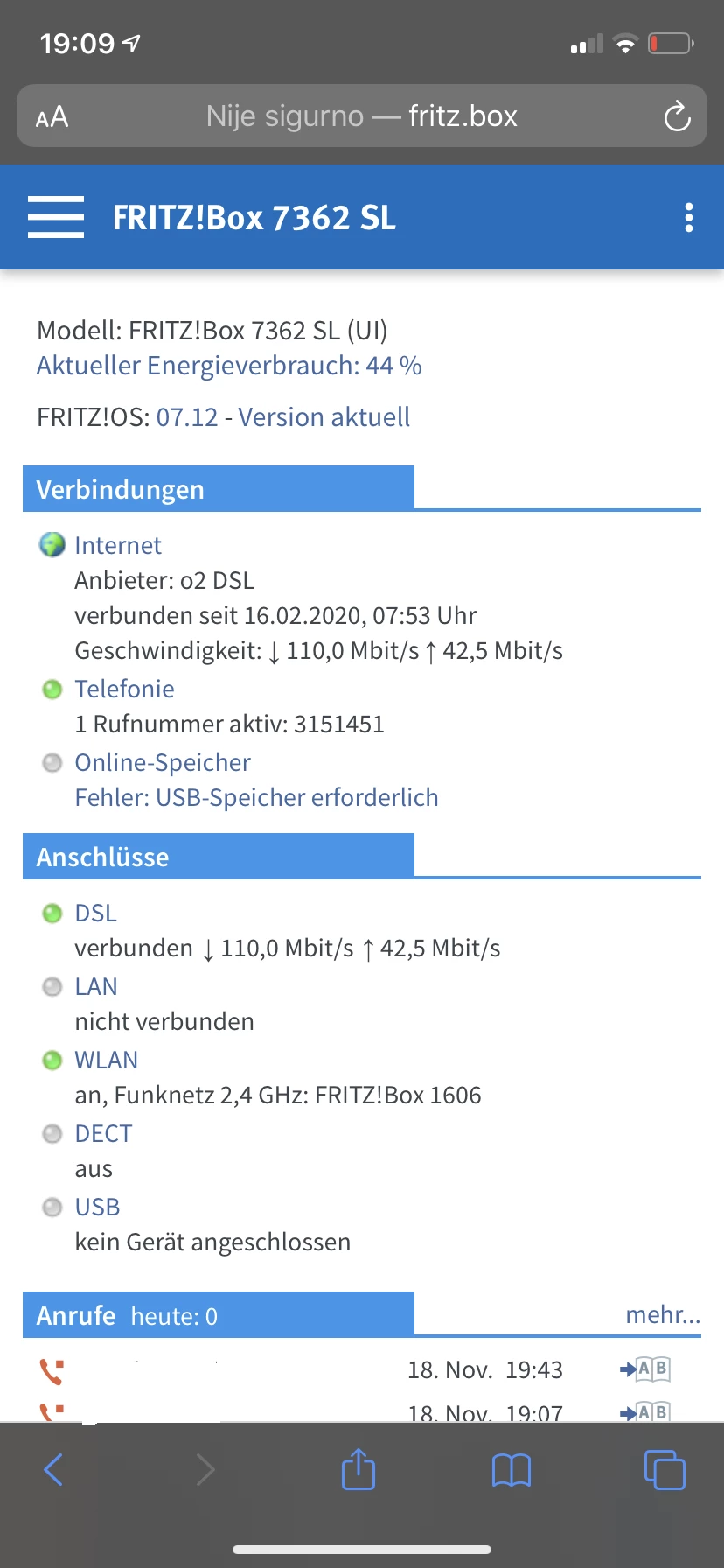This screenshot has width=724, height=1568.
Task: Tap the fritz.box address bar
Action: pyautogui.click(x=362, y=116)
